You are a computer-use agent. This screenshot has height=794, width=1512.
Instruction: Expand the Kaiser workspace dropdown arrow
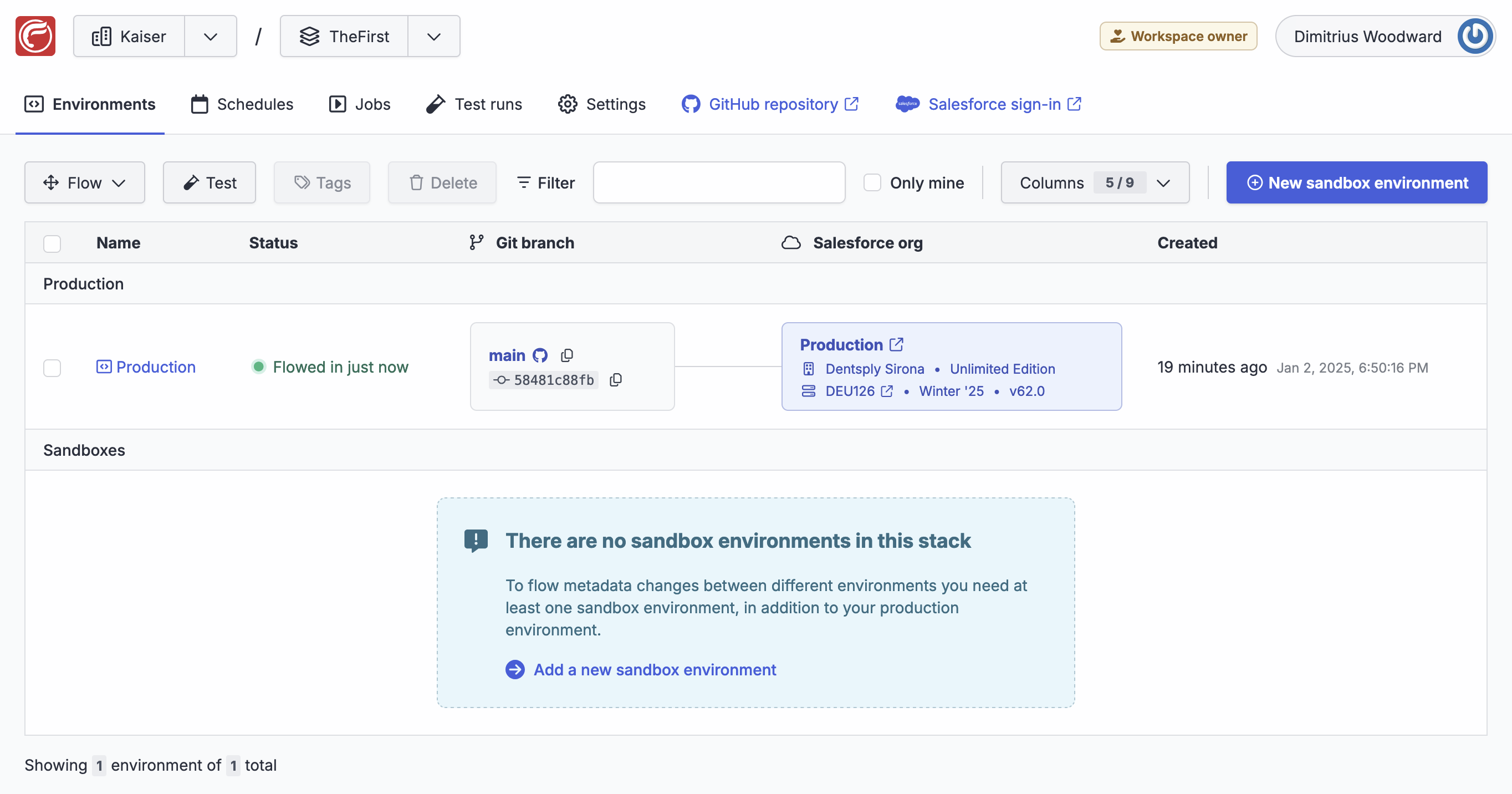[211, 37]
